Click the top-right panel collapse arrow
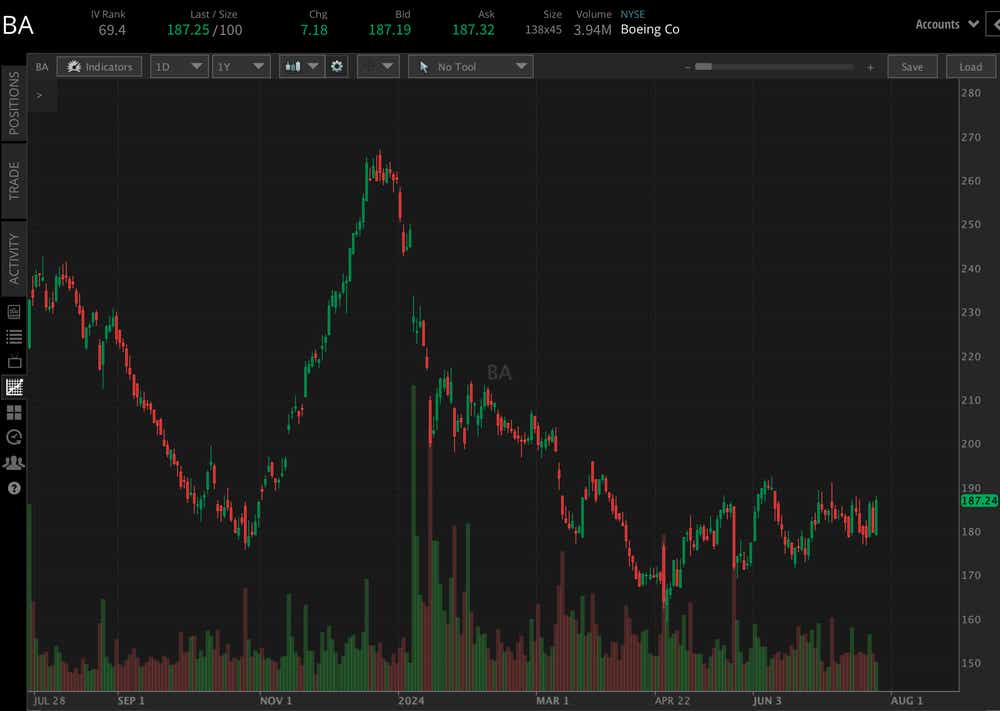The image size is (1000, 711). 994,24
